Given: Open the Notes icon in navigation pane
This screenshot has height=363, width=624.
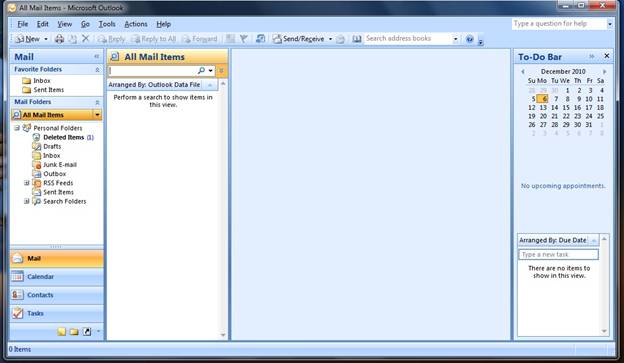Looking at the screenshot, I should point(61,332).
